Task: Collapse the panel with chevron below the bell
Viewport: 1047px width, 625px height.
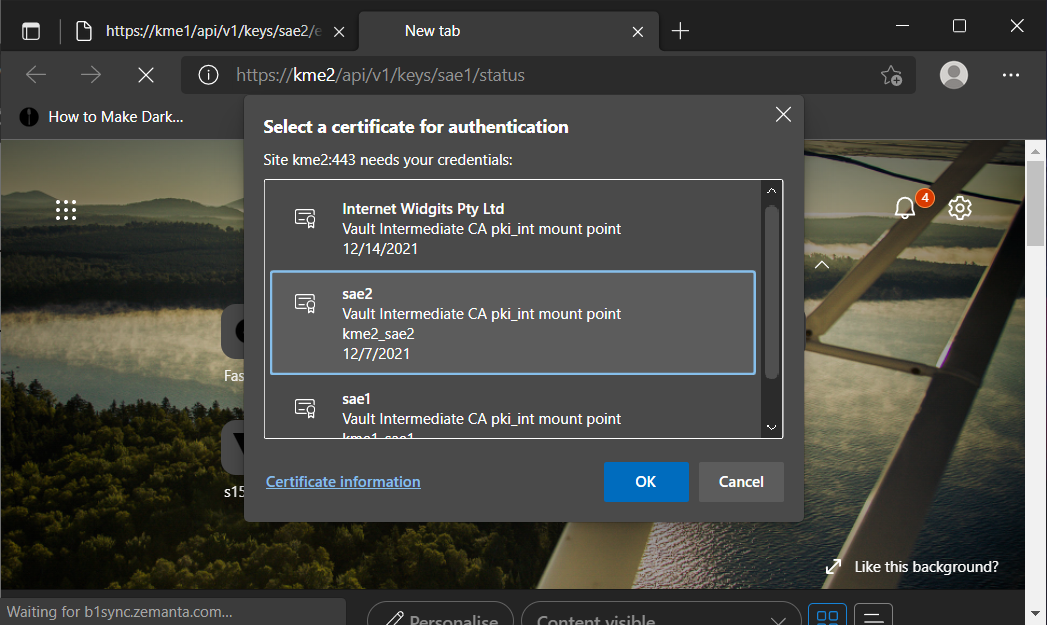Action: (x=822, y=265)
